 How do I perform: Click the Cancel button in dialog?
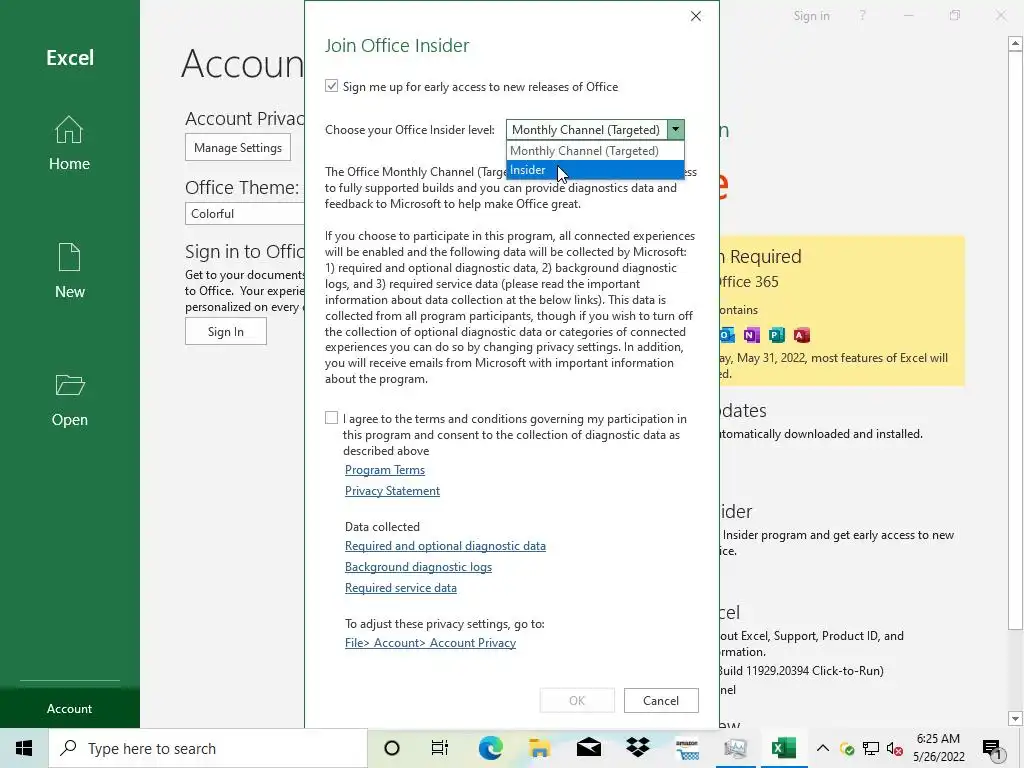[x=661, y=701]
